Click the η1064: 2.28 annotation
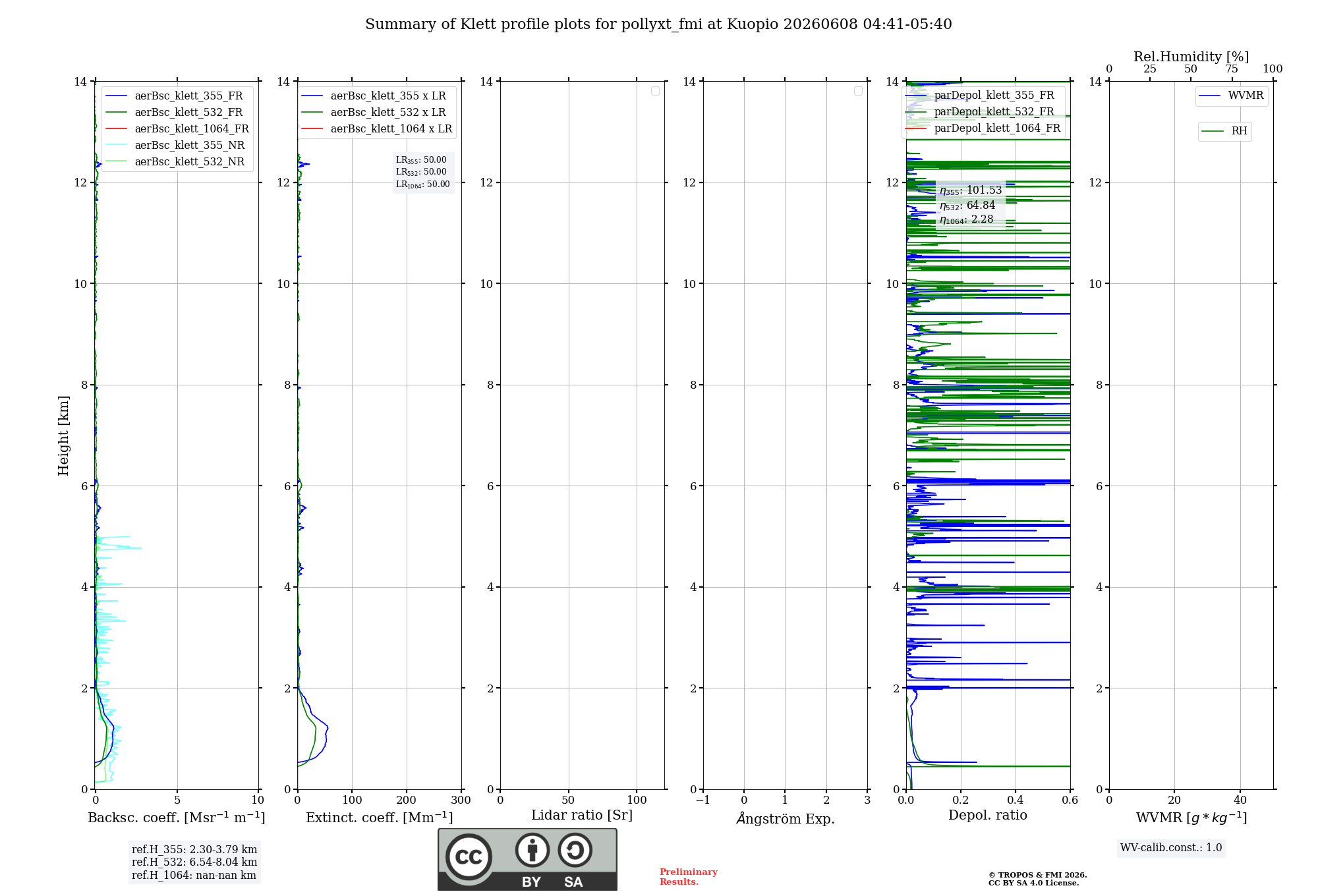Viewport: 1318px width, 896px height. tap(967, 220)
